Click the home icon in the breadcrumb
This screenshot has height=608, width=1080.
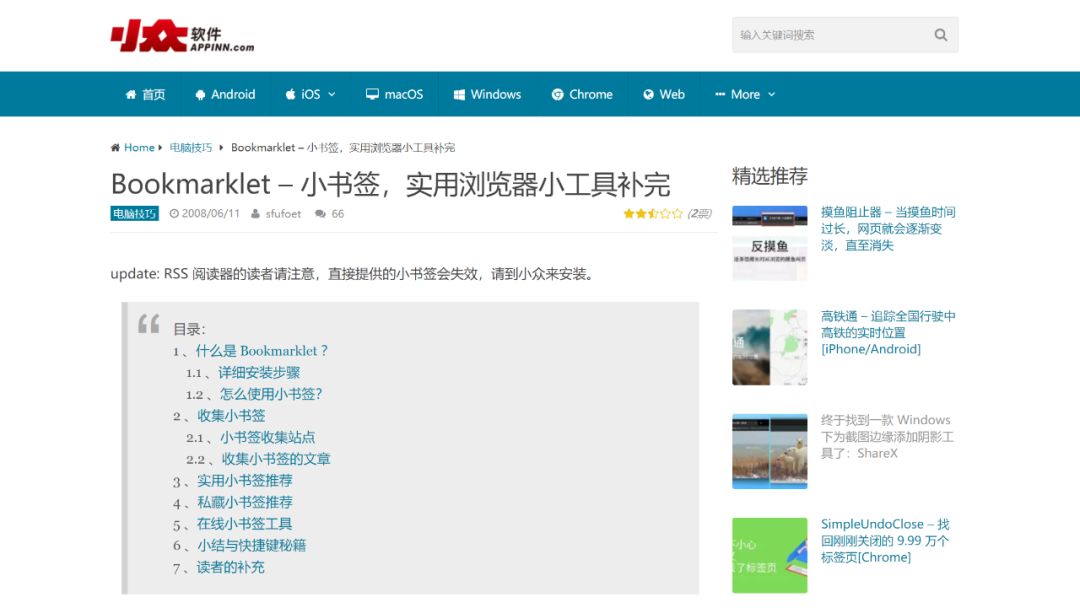[x=114, y=147]
